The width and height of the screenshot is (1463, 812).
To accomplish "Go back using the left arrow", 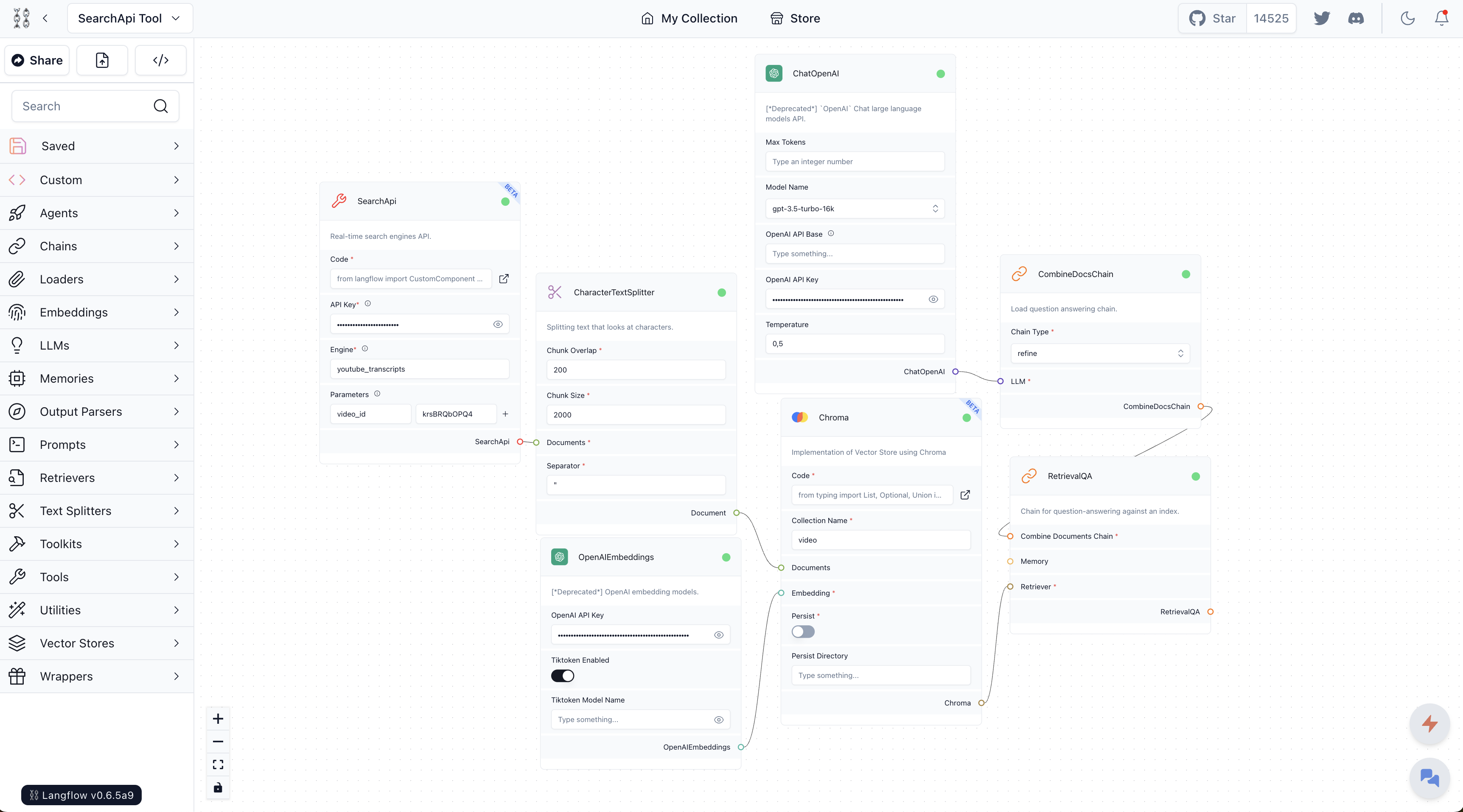I will click(x=45, y=18).
